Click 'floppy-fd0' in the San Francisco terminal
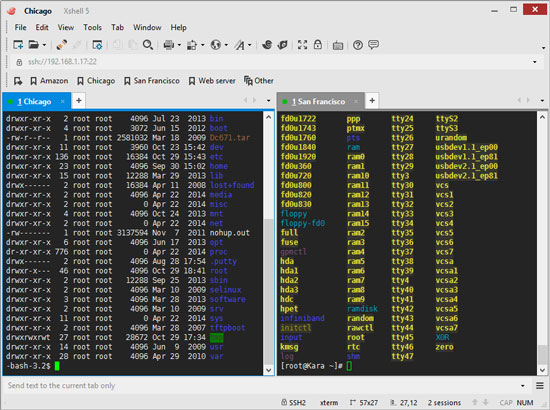The image size is (550, 410). (303, 223)
